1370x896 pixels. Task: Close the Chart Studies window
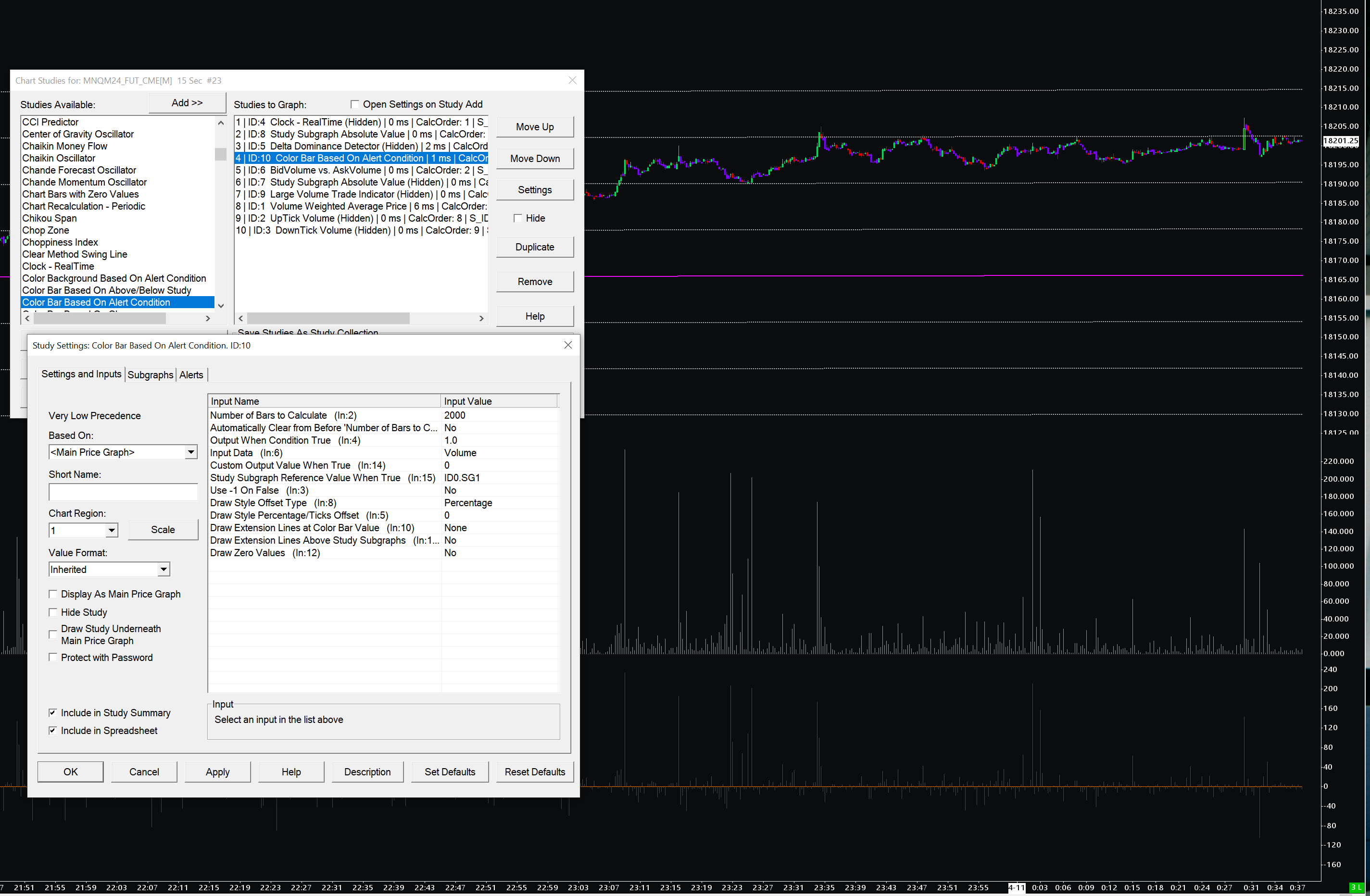click(572, 81)
